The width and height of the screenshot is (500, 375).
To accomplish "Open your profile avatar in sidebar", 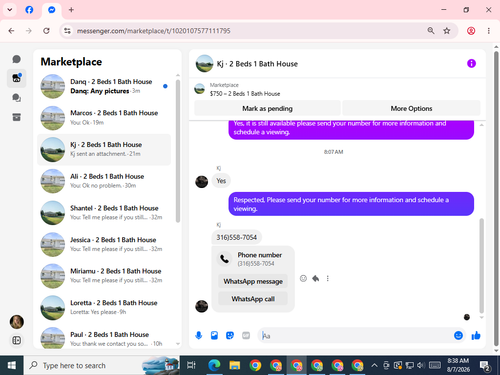I will click(x=16, y=322).
